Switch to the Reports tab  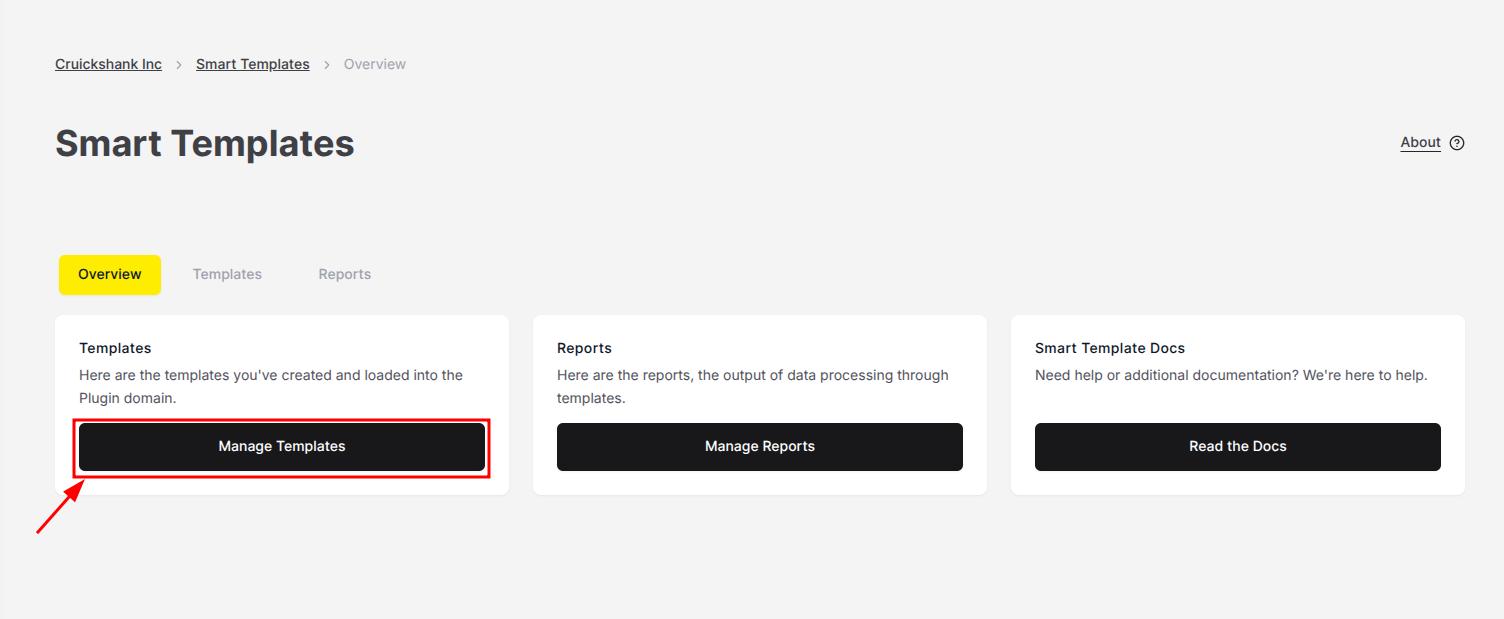pos(345,274)
